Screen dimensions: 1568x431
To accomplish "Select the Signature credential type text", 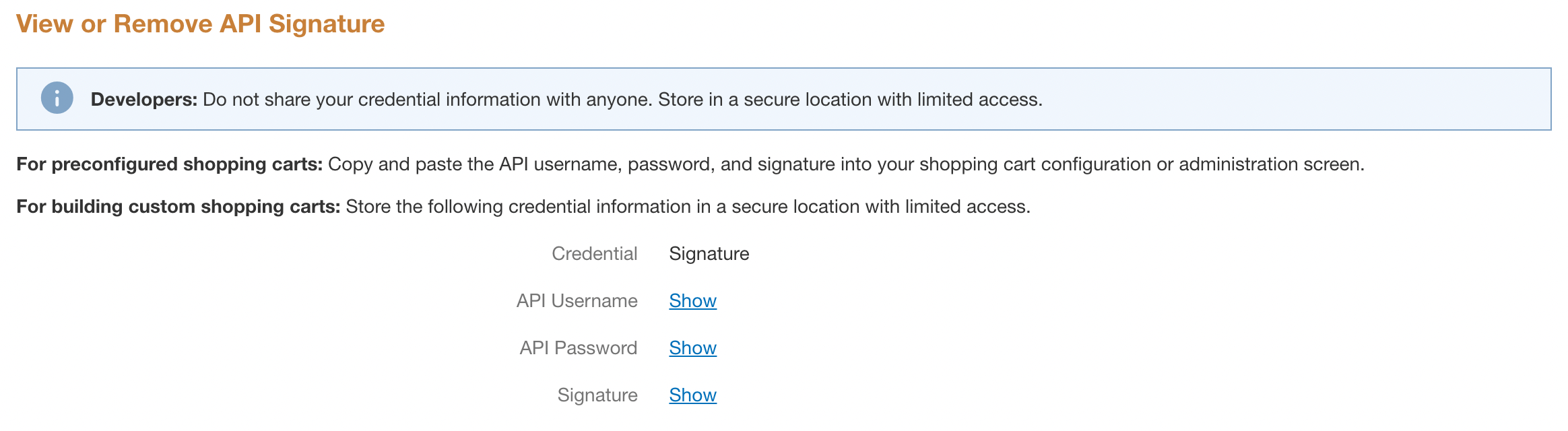I will coord(709,254).
